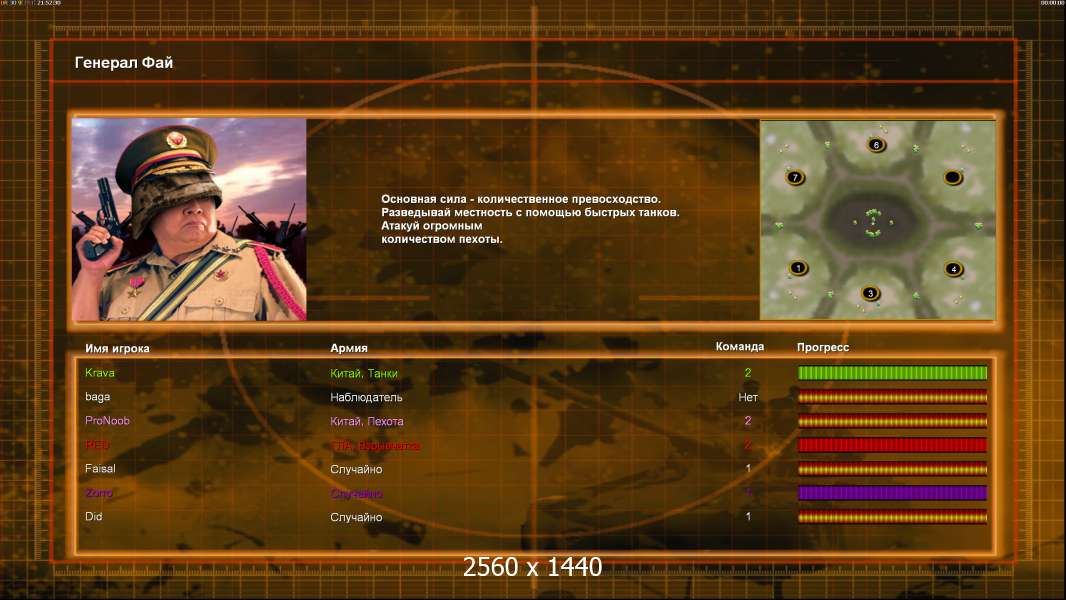Viewport: 1066px width, 600px height.
Task: Click army 'Китай, Танки' in Krava's row
Action: click(x=364, y=373)
